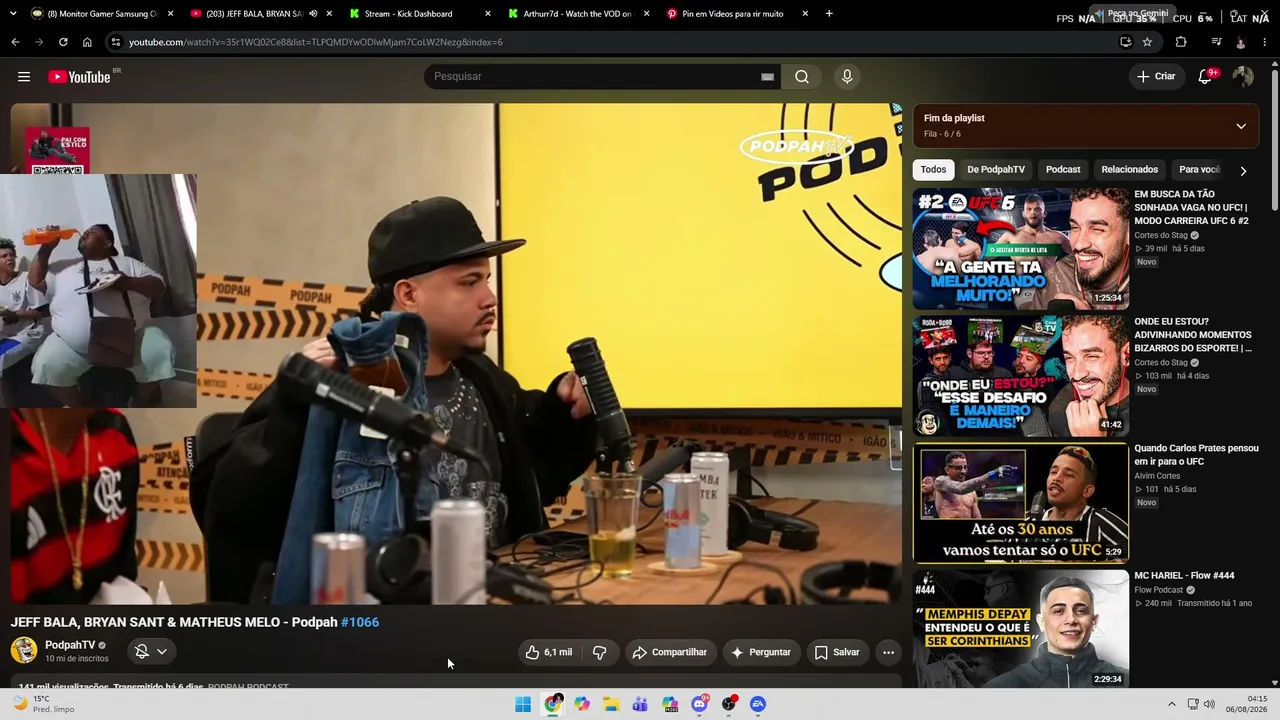This screenshot has width=1280, height=720.
Task: Open the Copilot taskbar icon
Action: tap(582, 704)
